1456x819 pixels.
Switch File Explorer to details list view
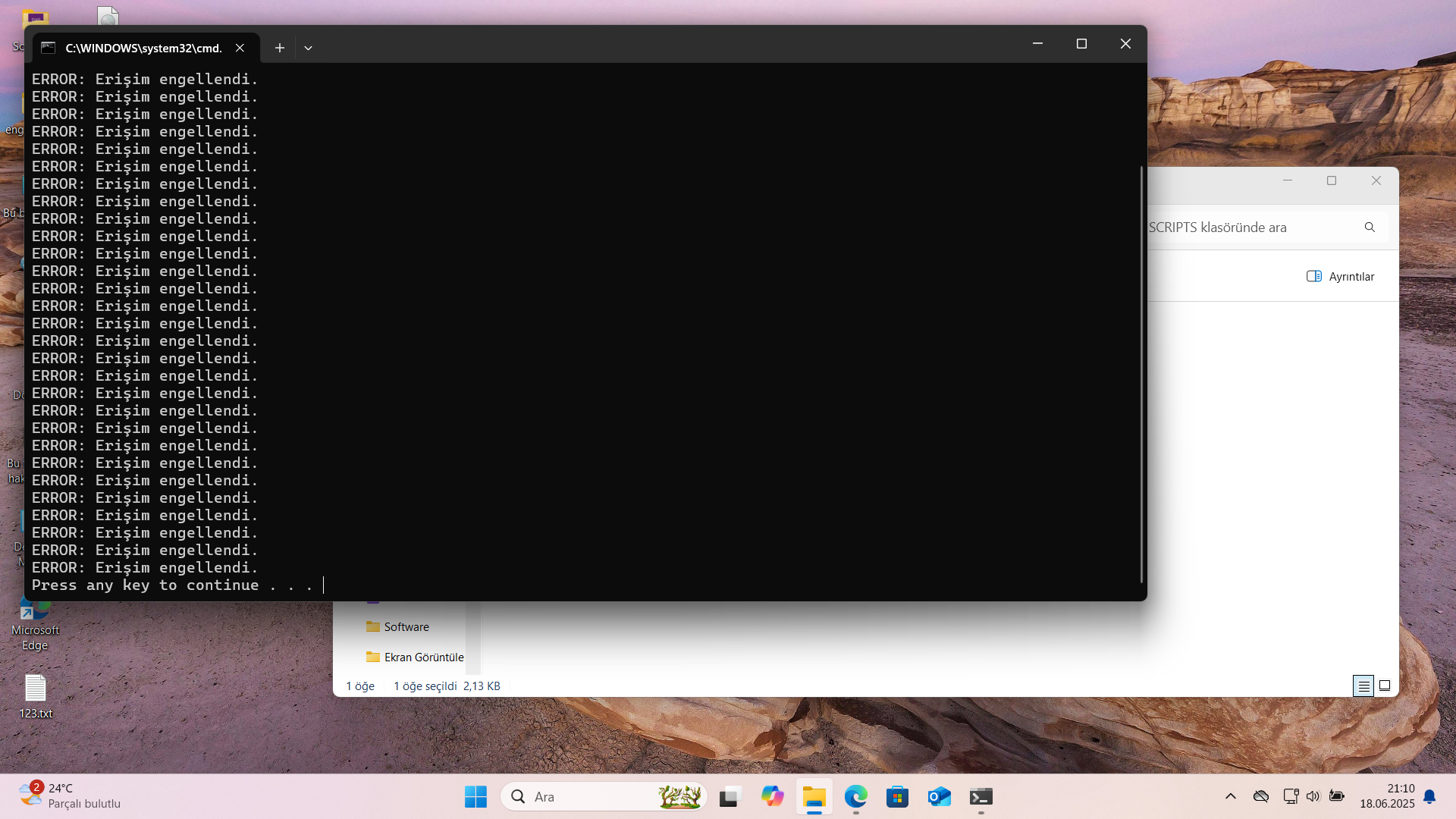coord(1363,686)
